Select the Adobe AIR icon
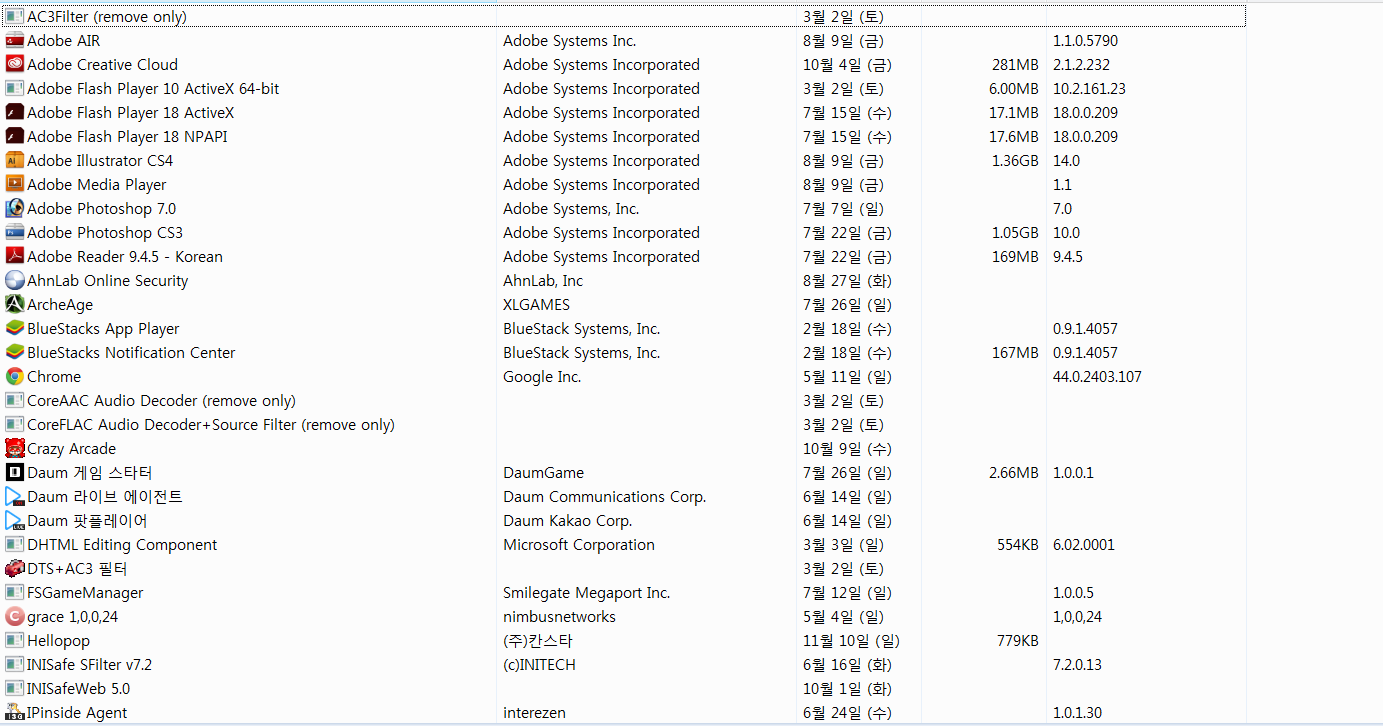 14,41
